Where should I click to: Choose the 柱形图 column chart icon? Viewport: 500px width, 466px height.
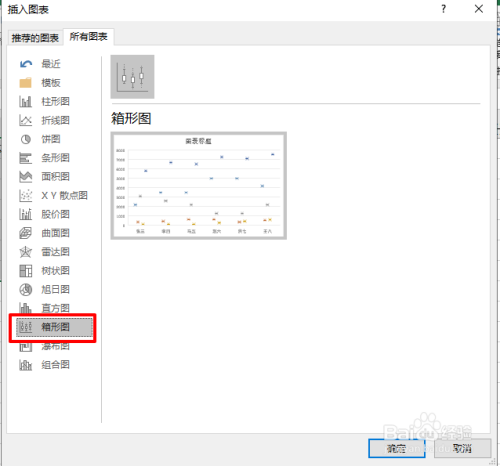click(x=26, y=101)
